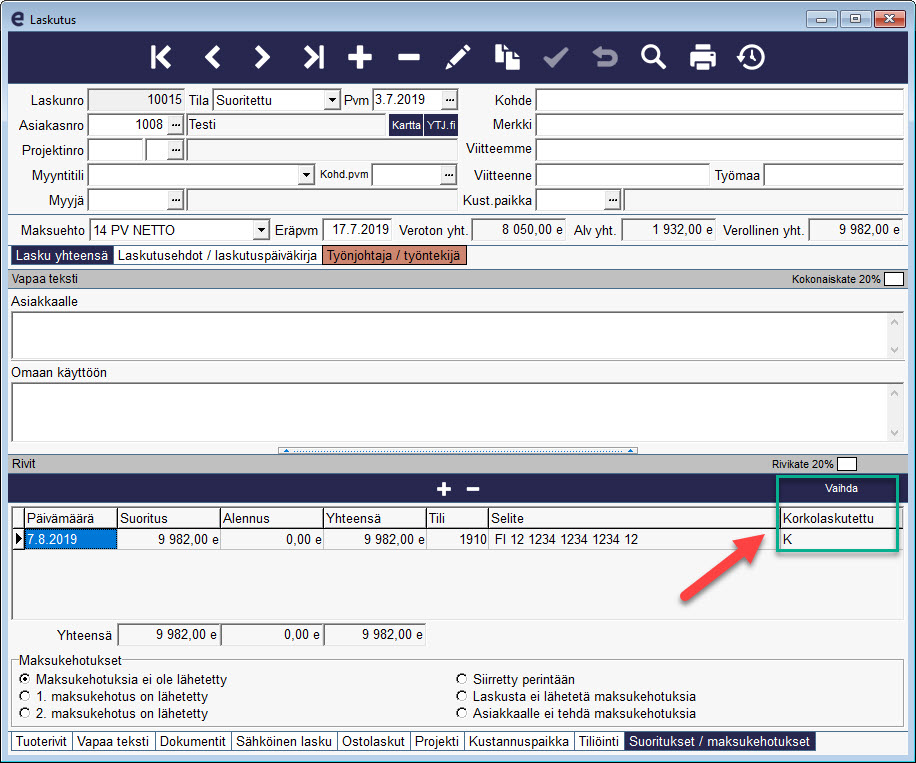The height and width of the screenshot is (763, 916).
Task: Print the invoice with printer icon
Action: click(702, 57)
